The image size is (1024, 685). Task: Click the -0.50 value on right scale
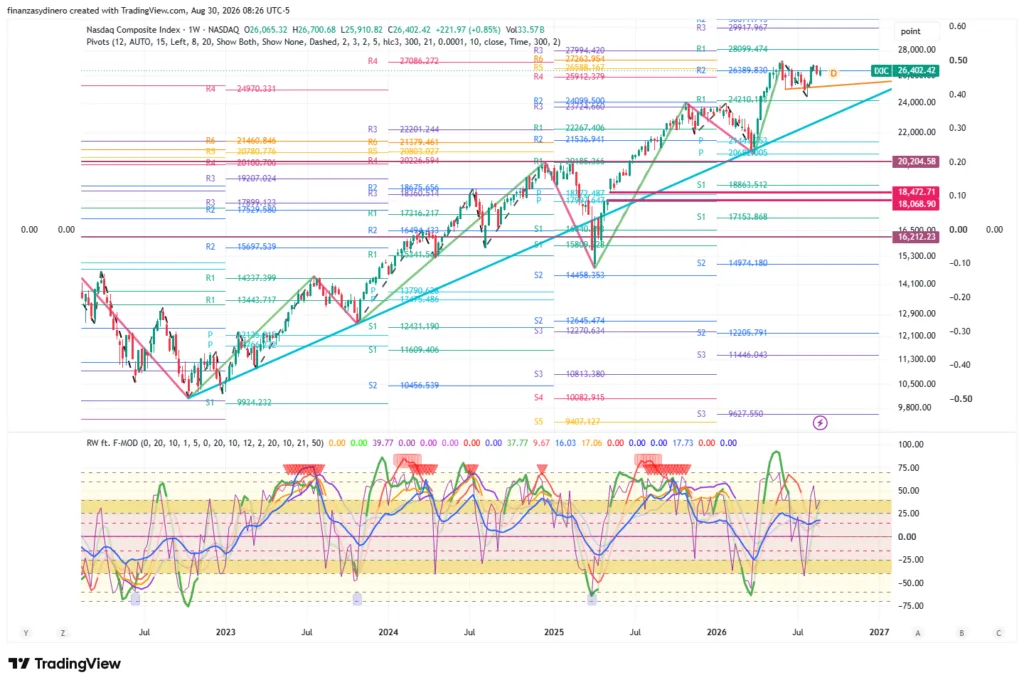coord(959,399)
